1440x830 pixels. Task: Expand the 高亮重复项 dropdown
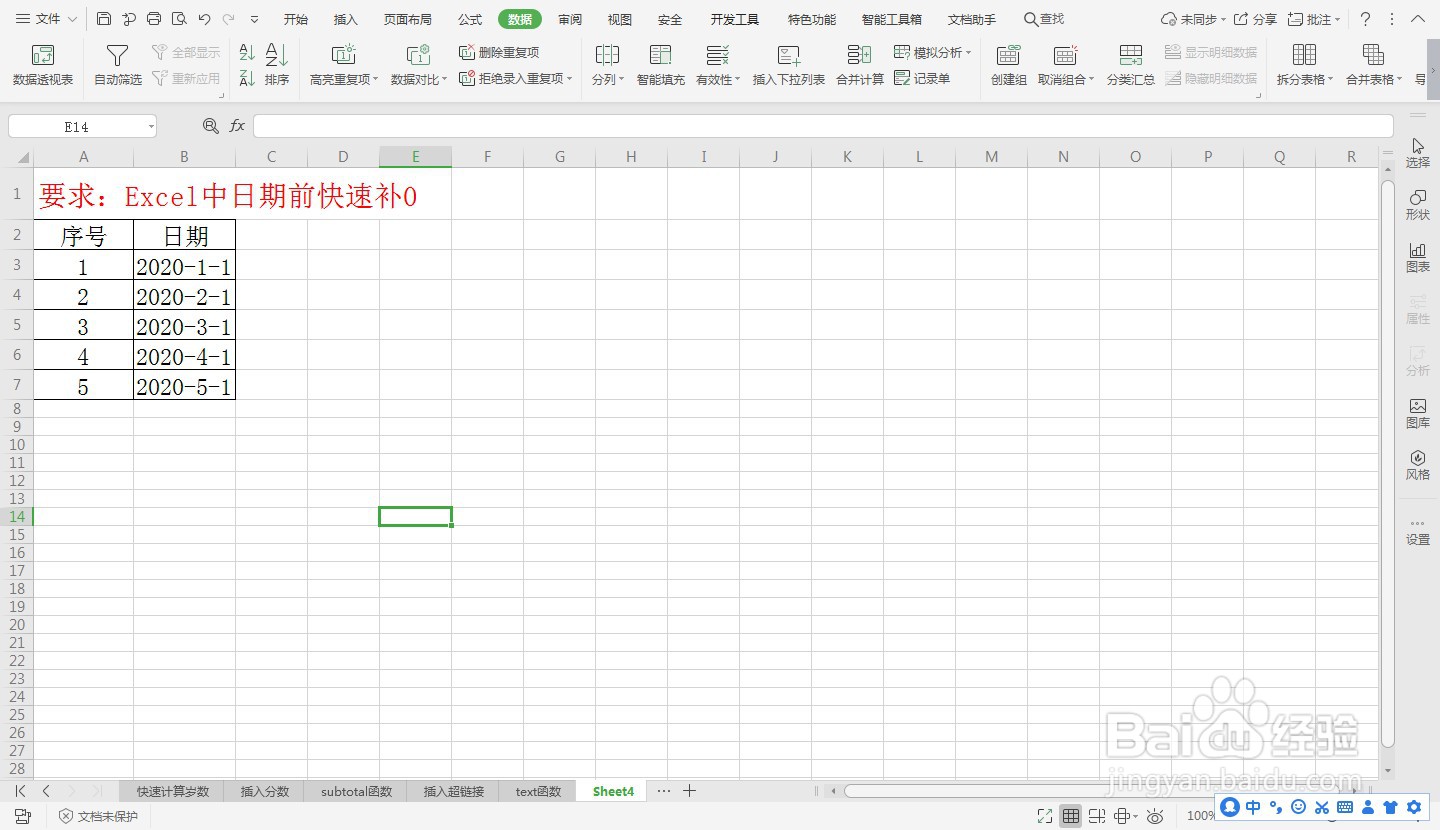(x=376, y=80)
